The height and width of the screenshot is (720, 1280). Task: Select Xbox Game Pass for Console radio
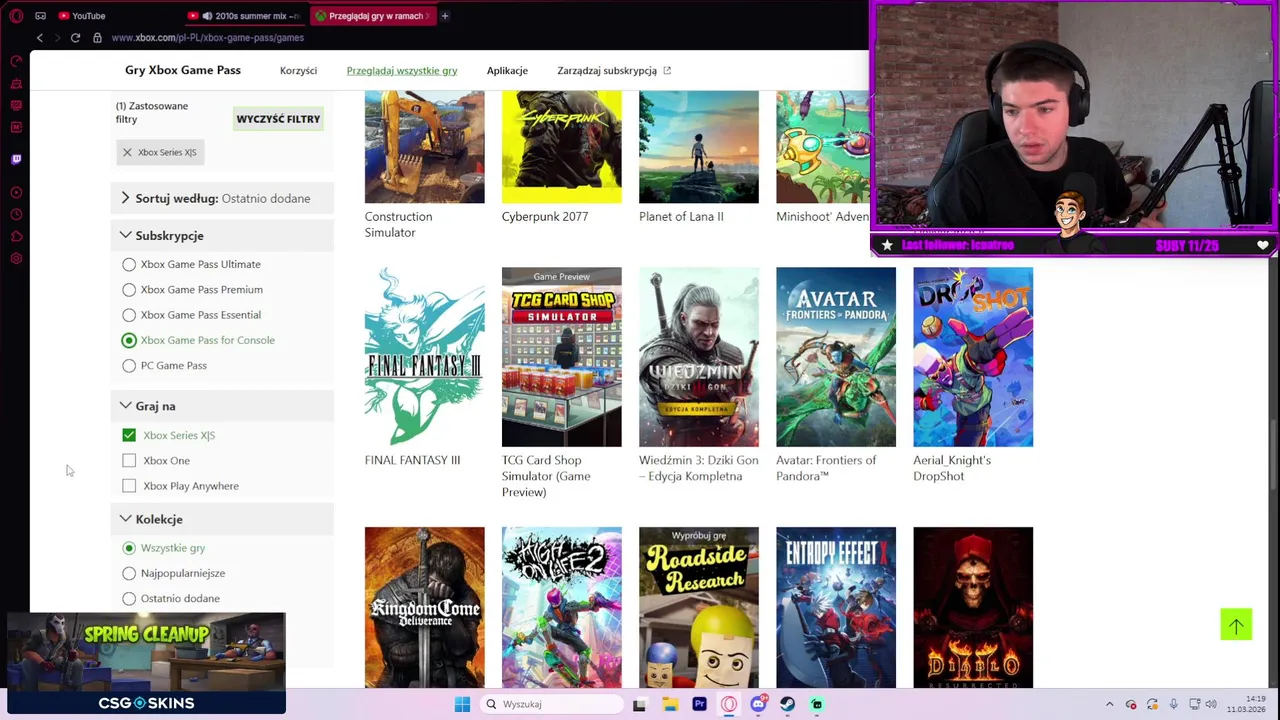129,340
